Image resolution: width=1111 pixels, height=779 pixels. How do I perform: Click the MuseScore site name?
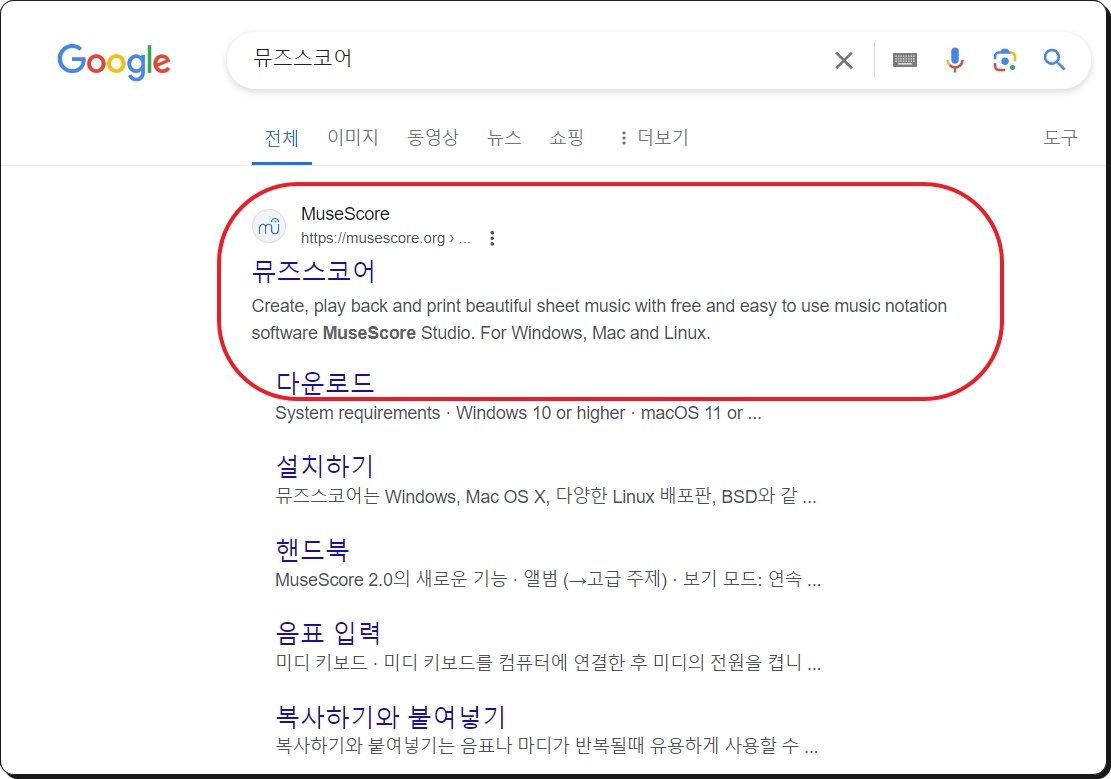pyautogui.click(x=345, y=213)
